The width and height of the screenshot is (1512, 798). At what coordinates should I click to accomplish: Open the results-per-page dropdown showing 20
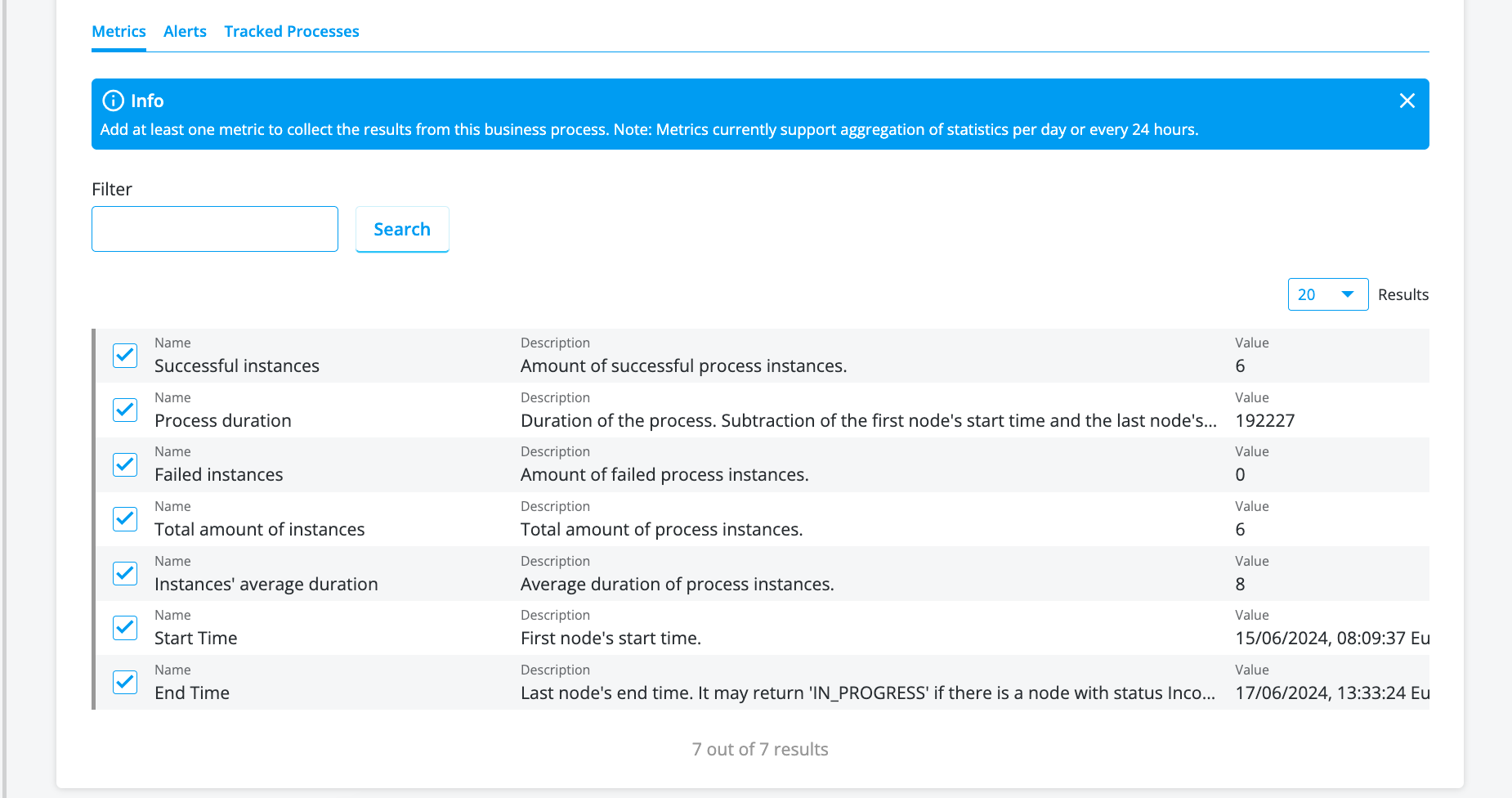(1327, 294)
